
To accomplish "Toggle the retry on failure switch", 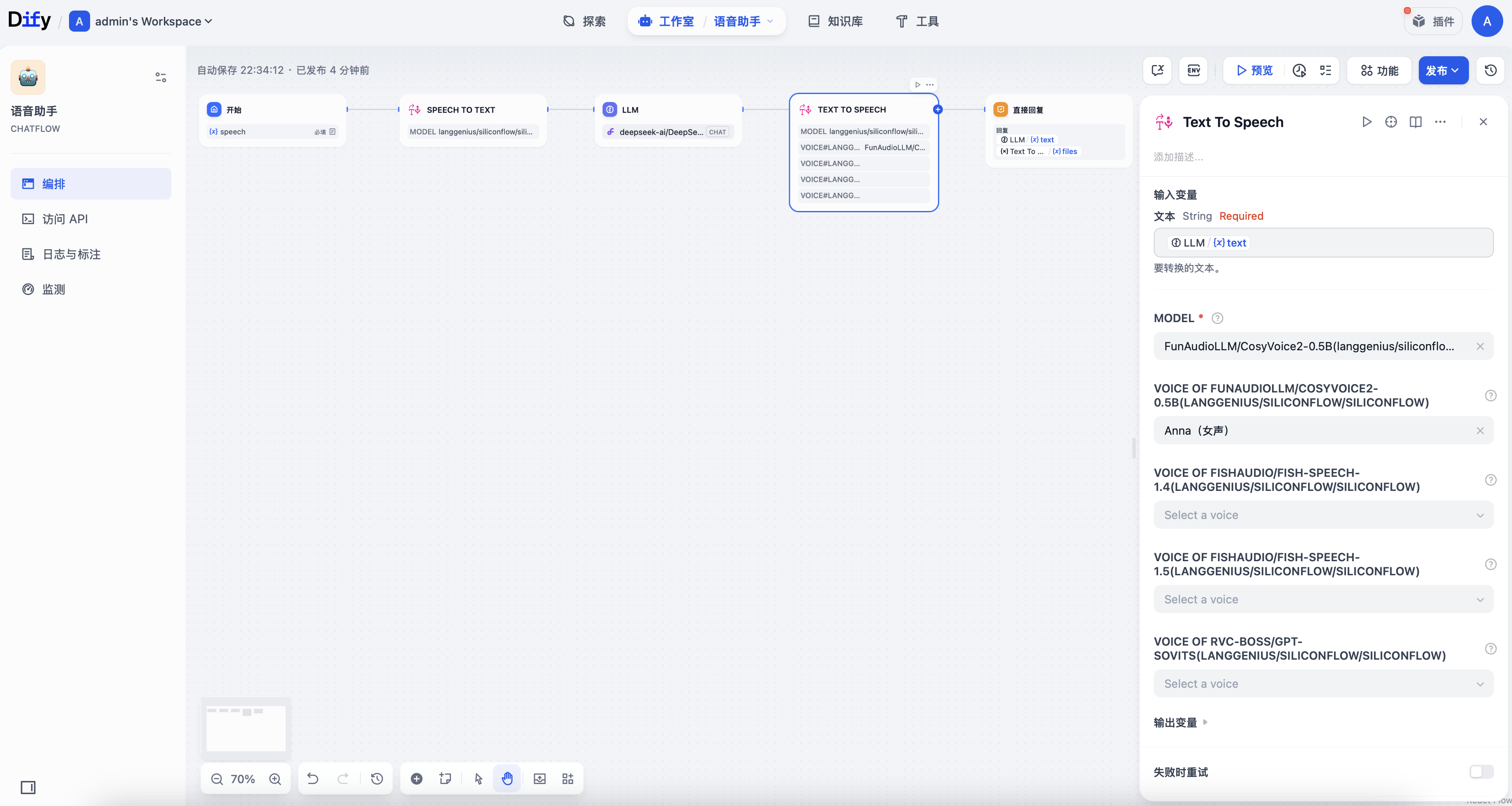I will coord(1480,771).
